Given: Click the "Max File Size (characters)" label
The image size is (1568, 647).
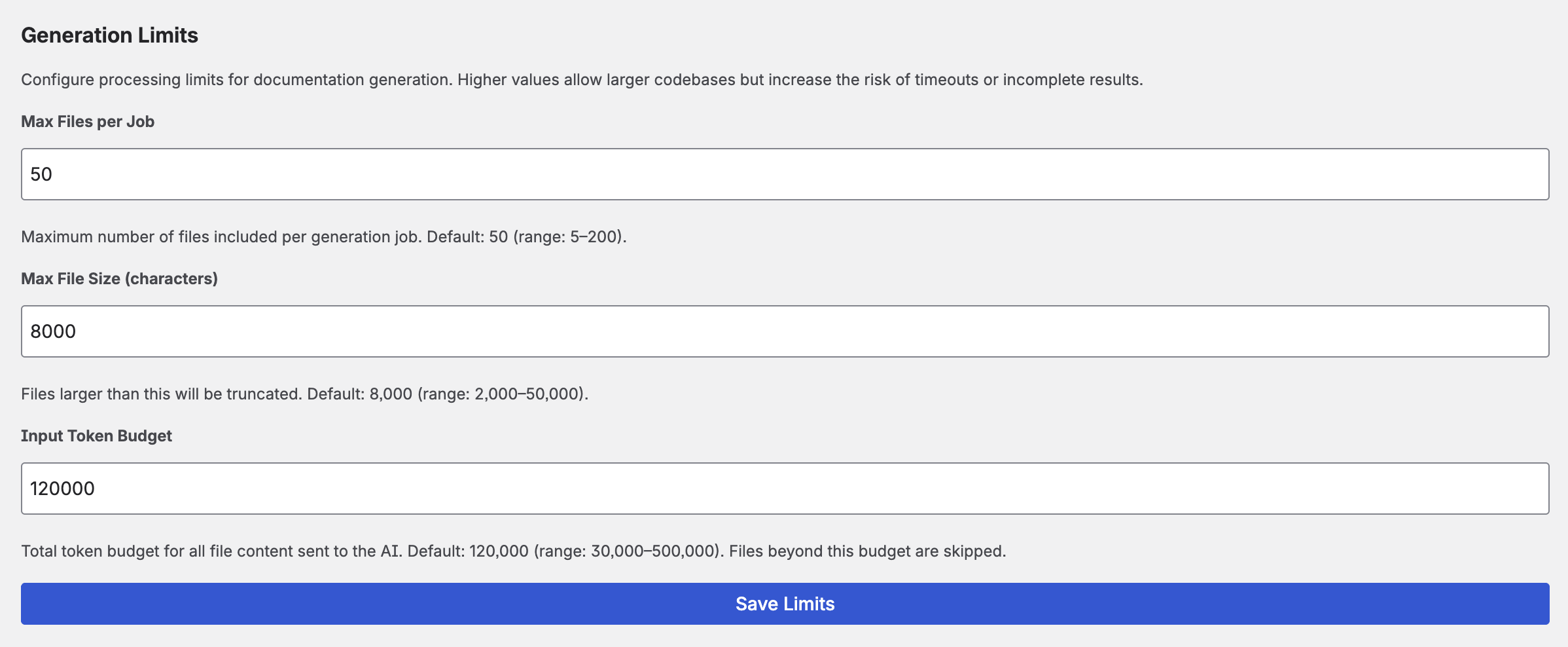Looking at the screenshot, I should pos(119,279).
